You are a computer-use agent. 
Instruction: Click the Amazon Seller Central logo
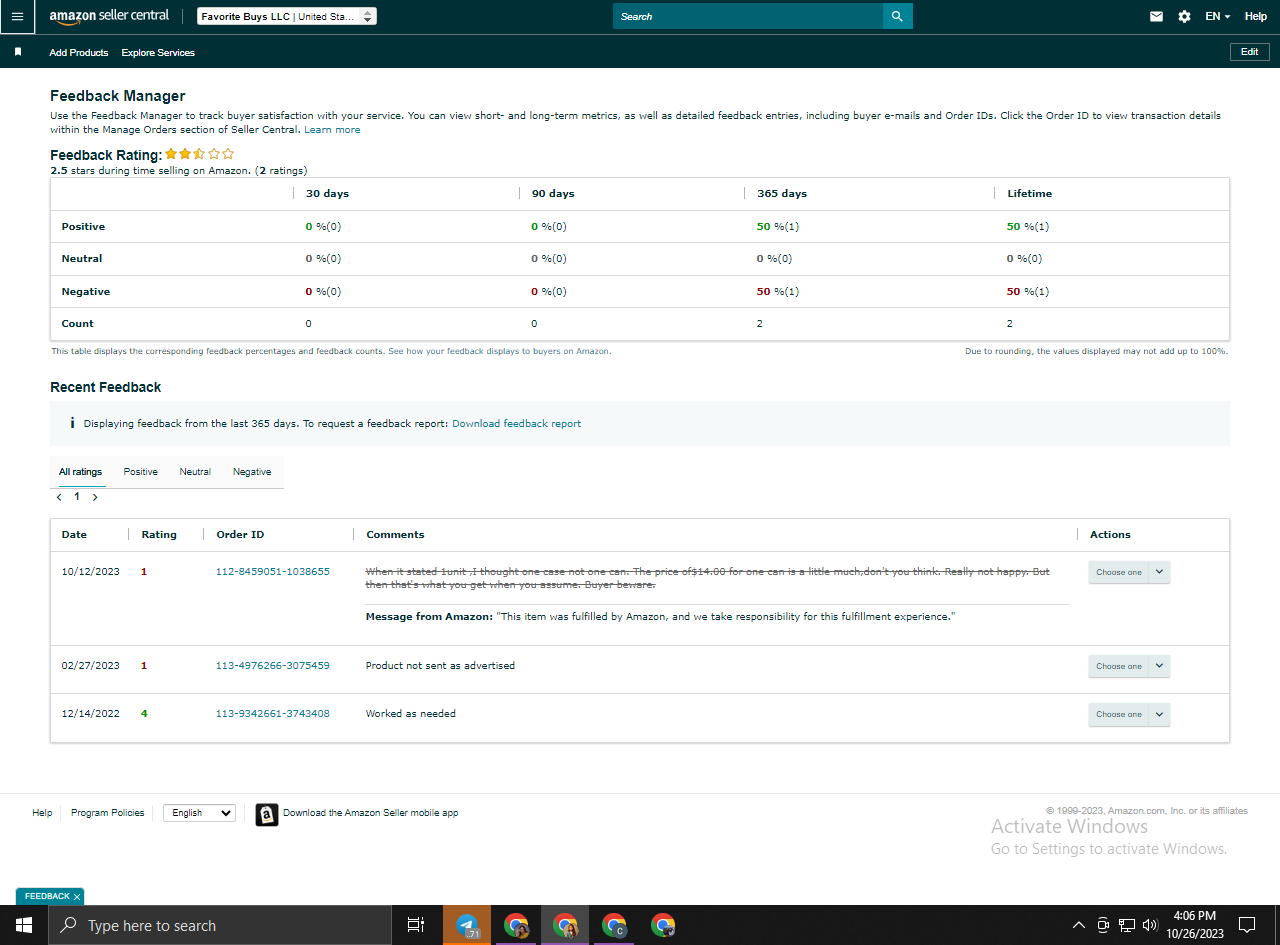click(x=109, y=17)
